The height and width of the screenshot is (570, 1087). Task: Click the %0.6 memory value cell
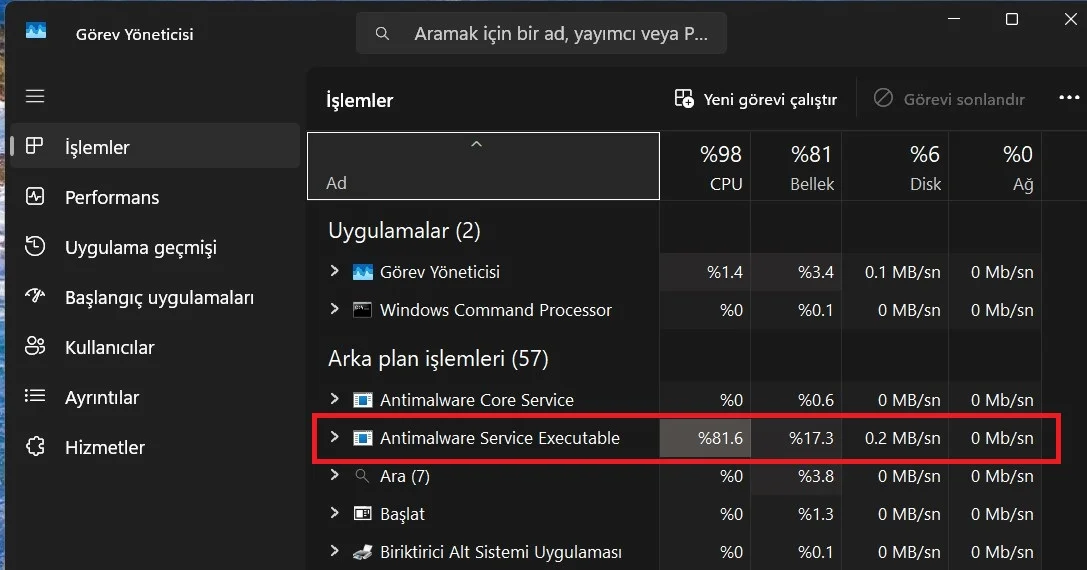pos(796,400)
